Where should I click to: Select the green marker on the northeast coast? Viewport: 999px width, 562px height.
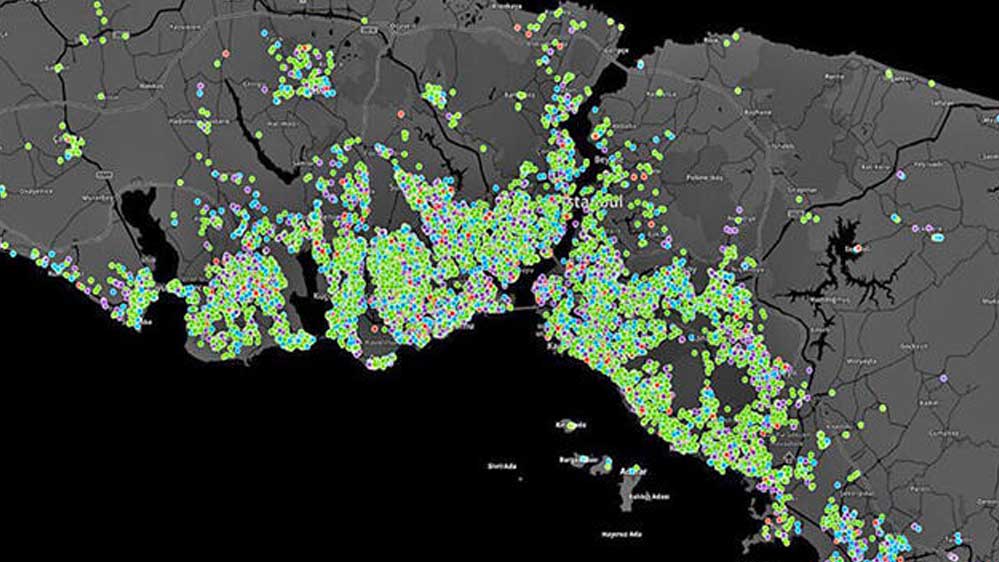[888, 74]
